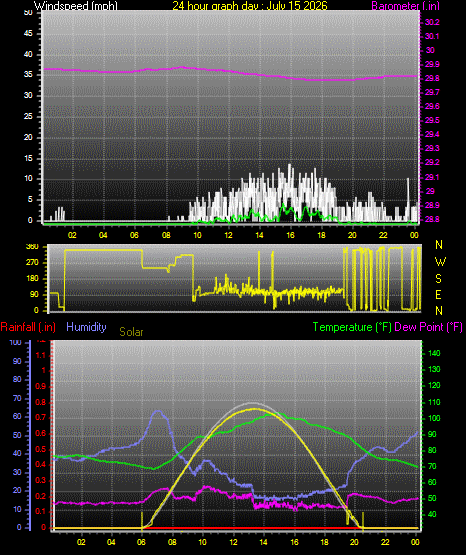Click the 45 mph windspeed scale value

(x=28, y=34)
